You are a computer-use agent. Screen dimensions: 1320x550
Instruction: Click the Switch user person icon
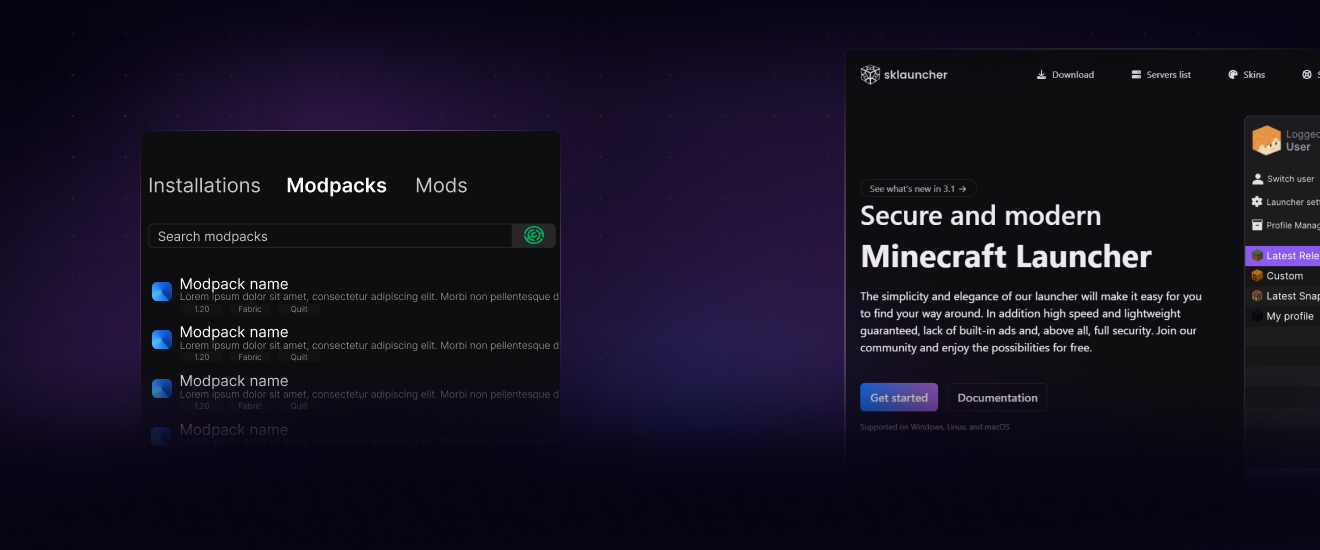pyautogui.click(x=1257, y=179)
